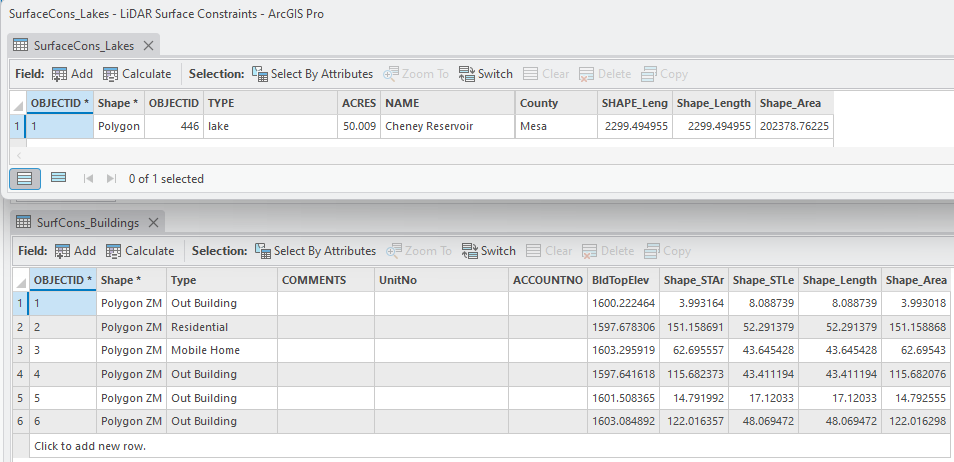Screen dimensions: 954x462
Task: Click Copy in SurfaceCons_Lakes table toolbar
Action: point(664,74)
